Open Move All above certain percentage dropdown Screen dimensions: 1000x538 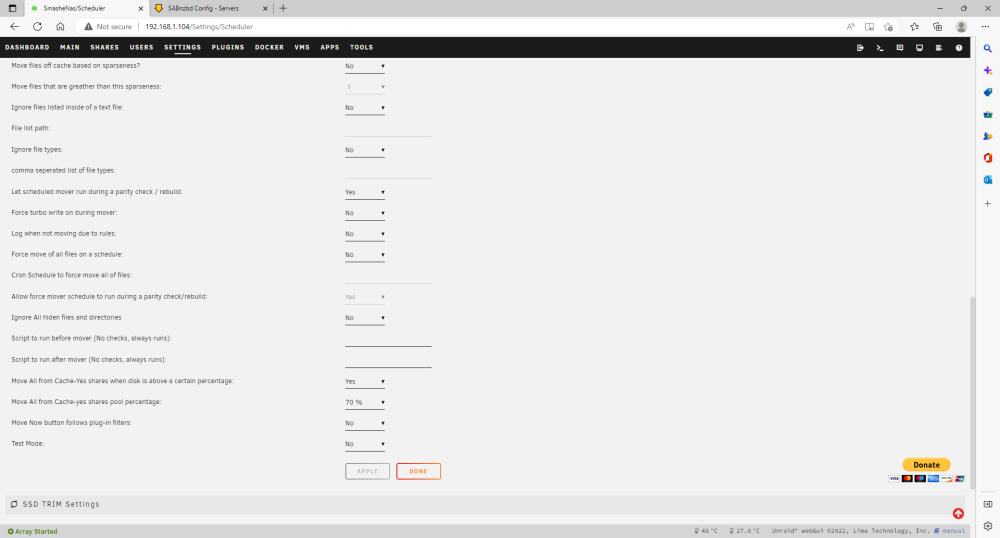tap(365, 382)
